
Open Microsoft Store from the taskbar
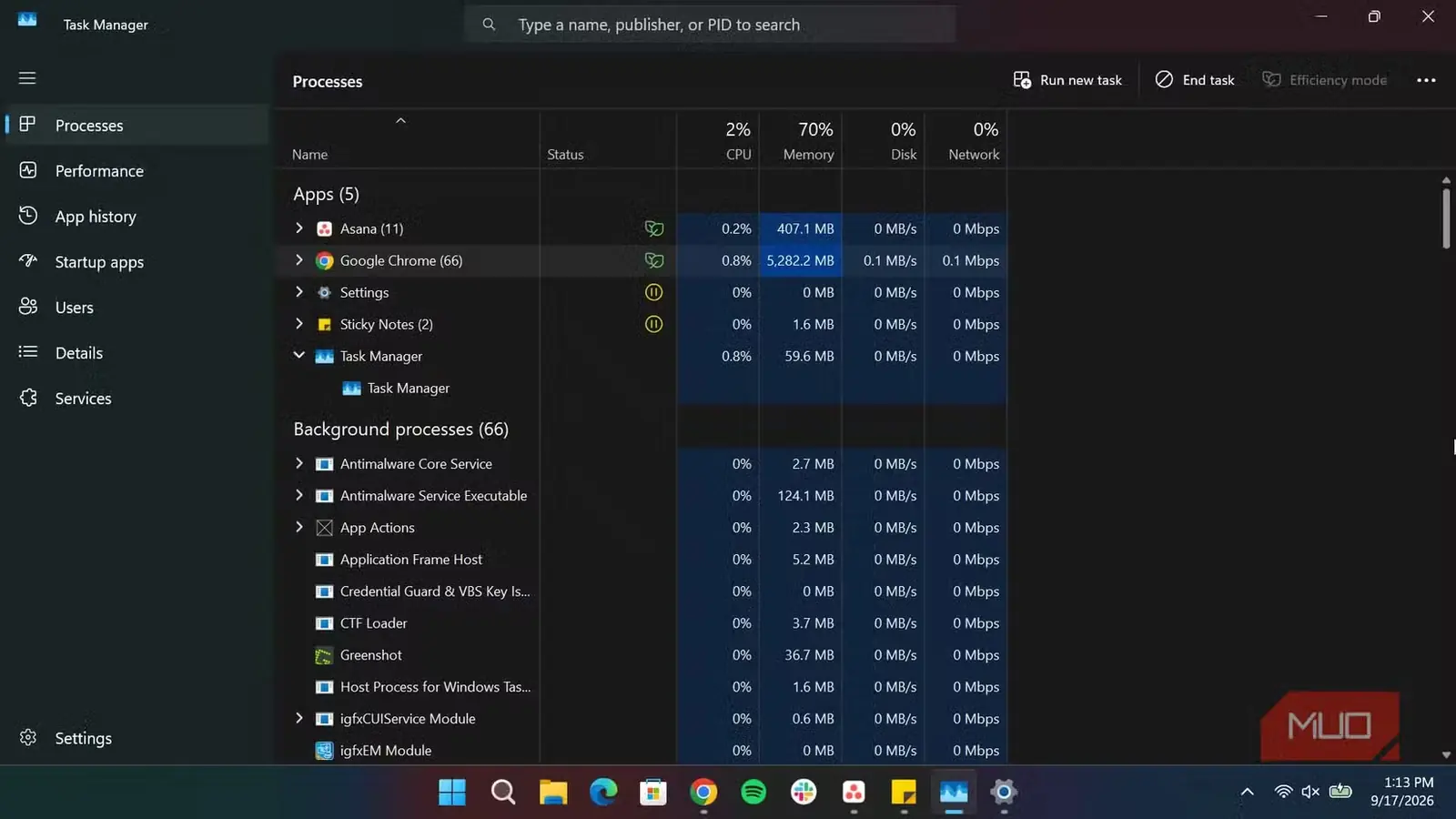click(x=653, y=792)
